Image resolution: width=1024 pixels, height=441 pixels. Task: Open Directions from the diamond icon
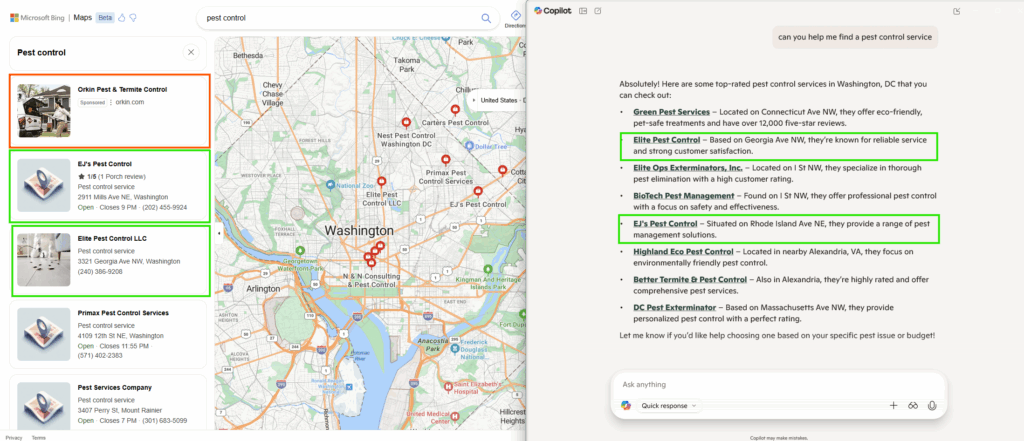click(x=515, y=16)
